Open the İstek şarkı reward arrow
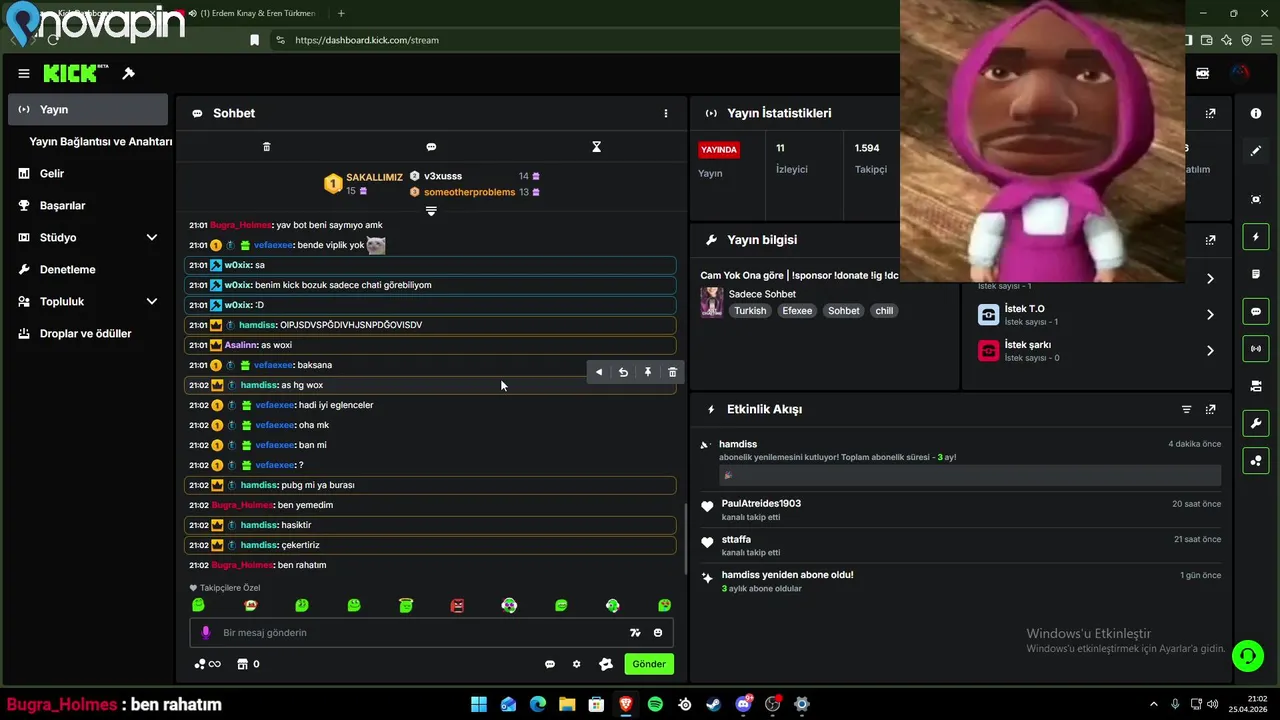This screenshot has height=720, width=1280. pos(1210,350)
